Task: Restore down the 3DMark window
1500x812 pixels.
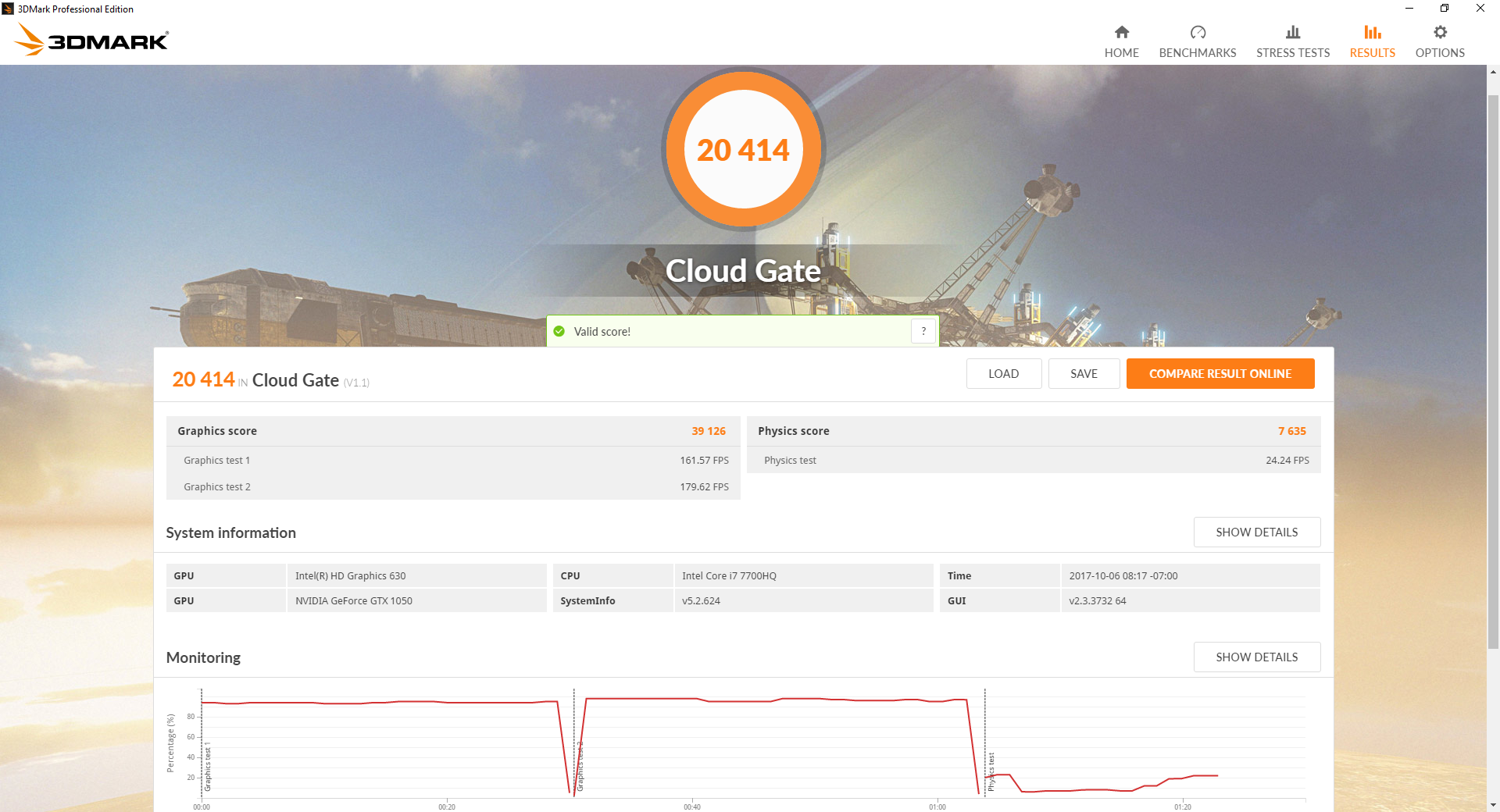Action: [1445, 9]
